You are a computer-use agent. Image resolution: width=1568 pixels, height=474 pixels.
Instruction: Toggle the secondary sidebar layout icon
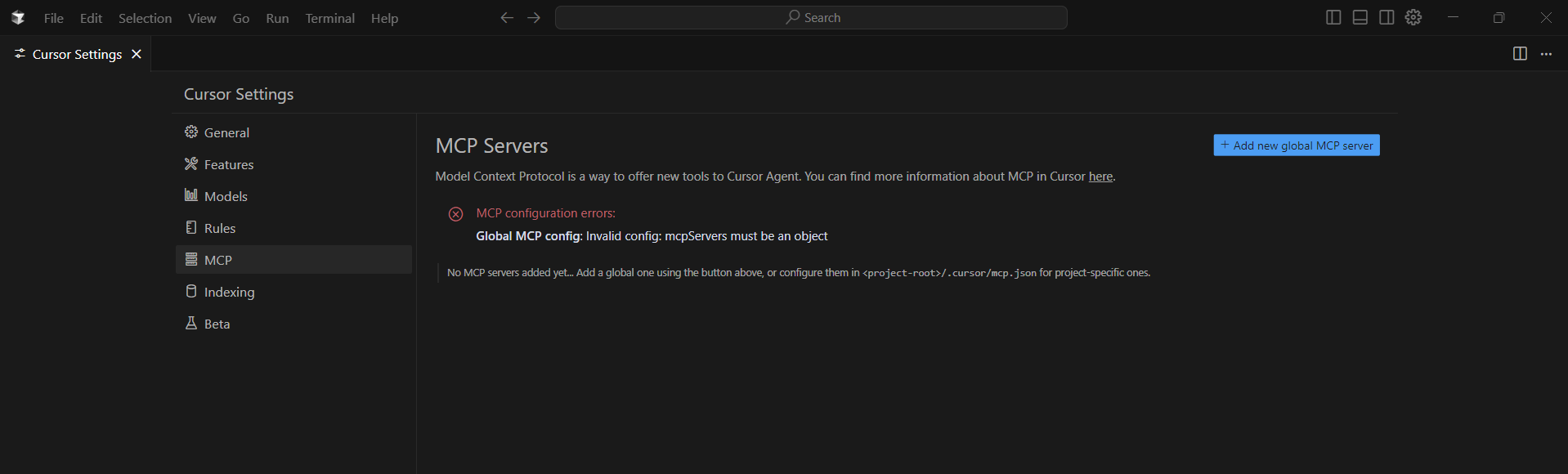pyautogui.click(x=1387, y=17)
